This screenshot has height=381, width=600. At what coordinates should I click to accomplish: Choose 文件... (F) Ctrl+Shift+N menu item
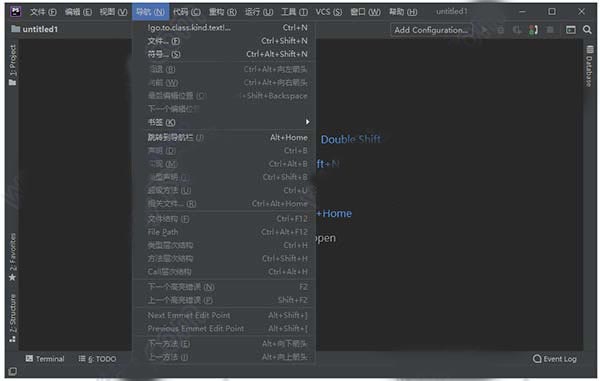[x=227, y=41]
